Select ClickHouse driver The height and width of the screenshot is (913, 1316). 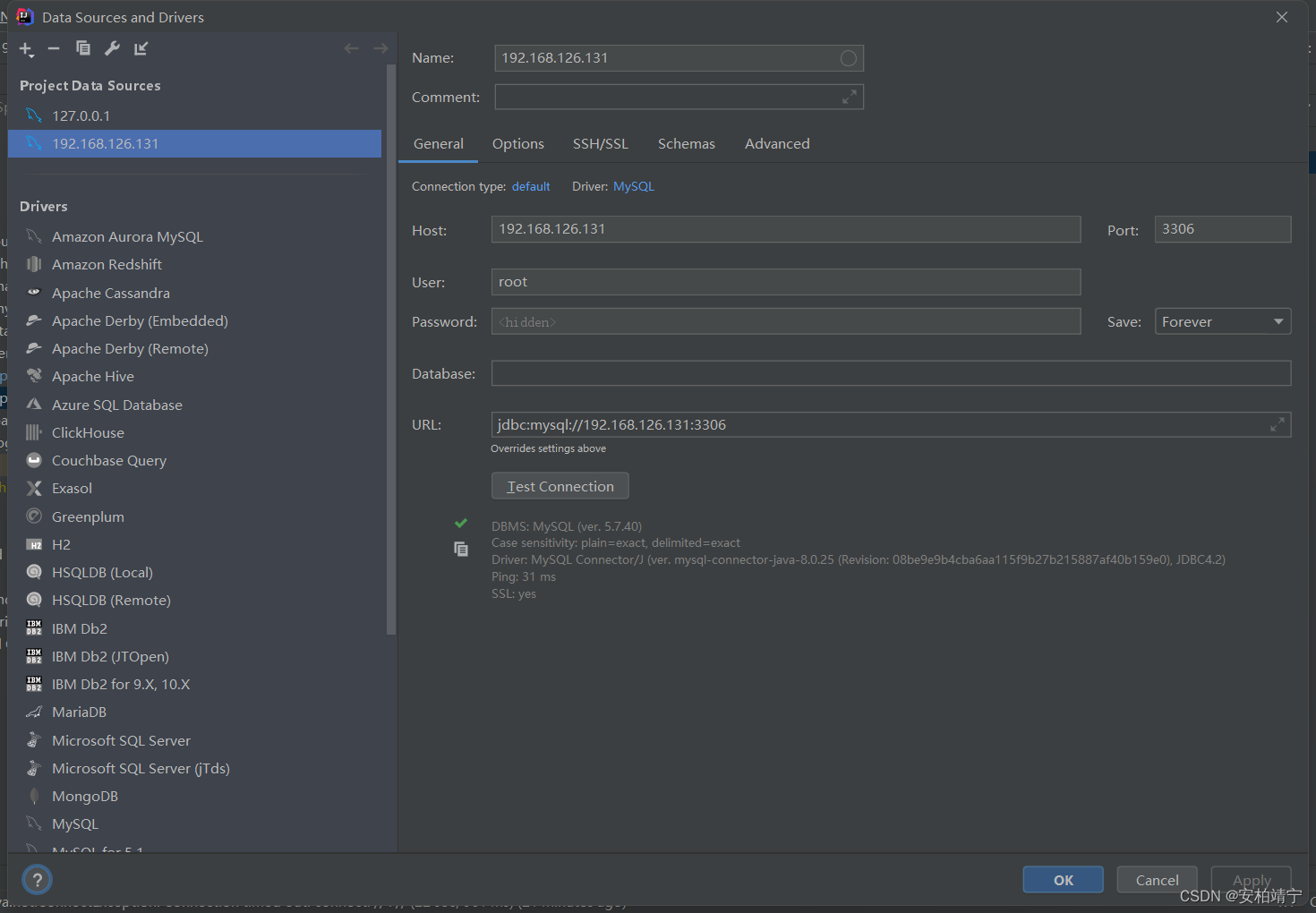click(x=195, y=432)
